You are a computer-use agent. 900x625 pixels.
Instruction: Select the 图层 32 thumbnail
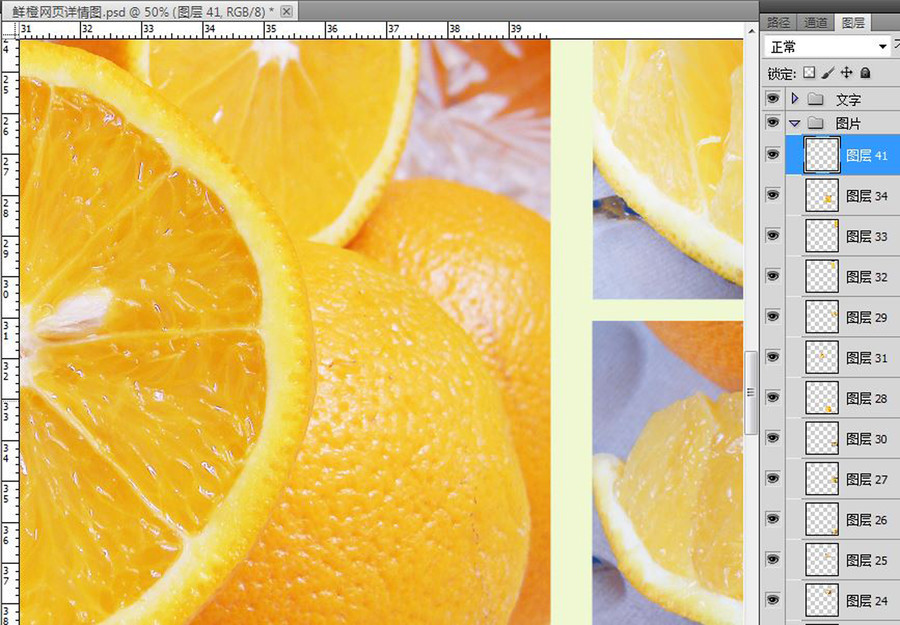click(822, 276)
